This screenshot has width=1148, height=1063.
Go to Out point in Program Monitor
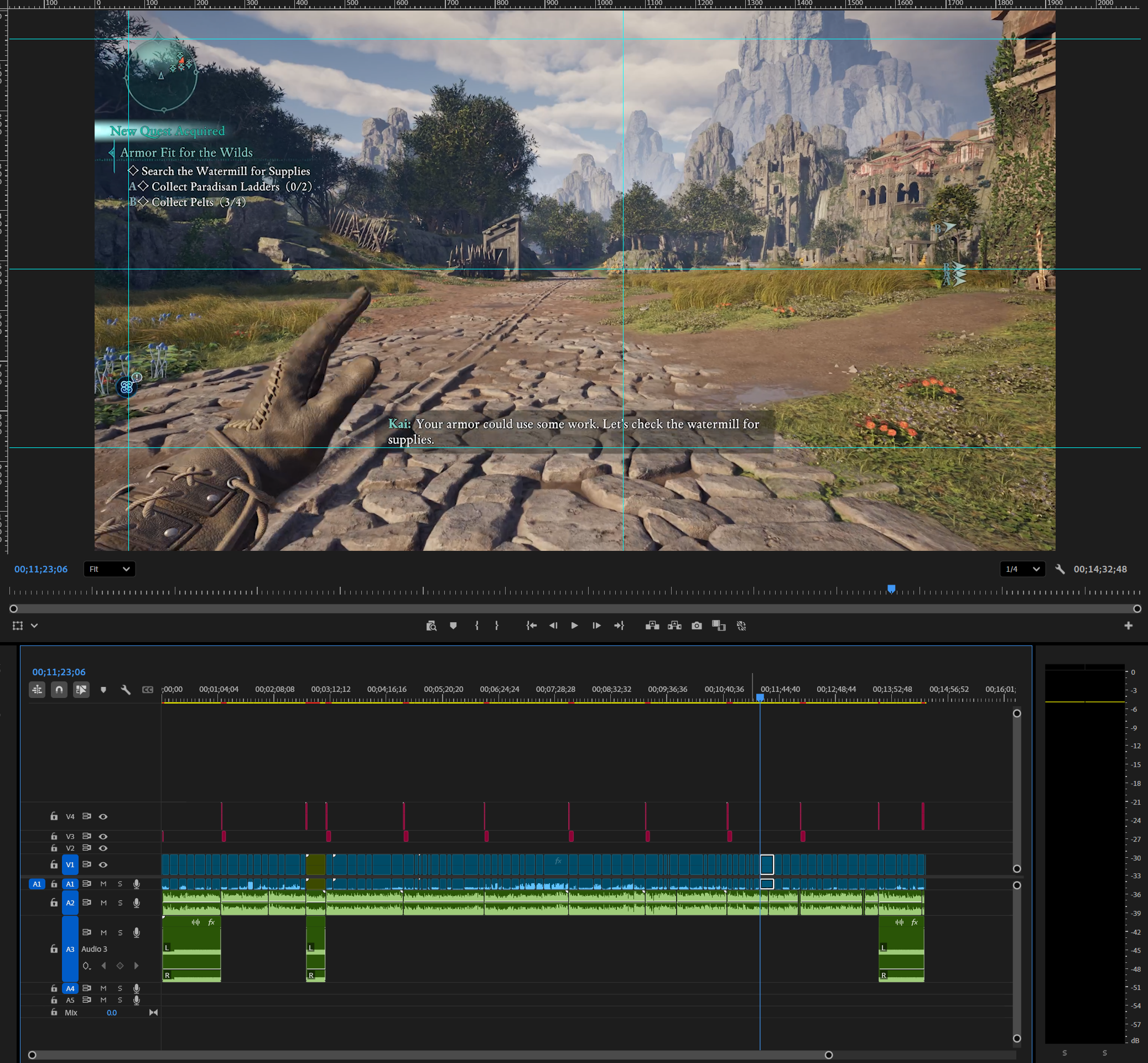[619, 626]
